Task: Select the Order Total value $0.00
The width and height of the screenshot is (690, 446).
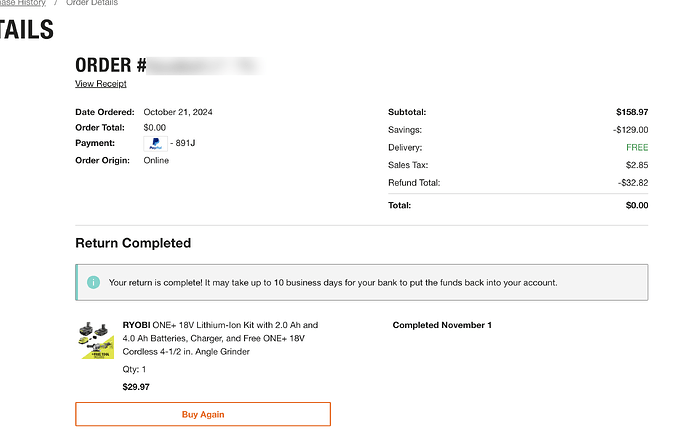Action: 154,128
